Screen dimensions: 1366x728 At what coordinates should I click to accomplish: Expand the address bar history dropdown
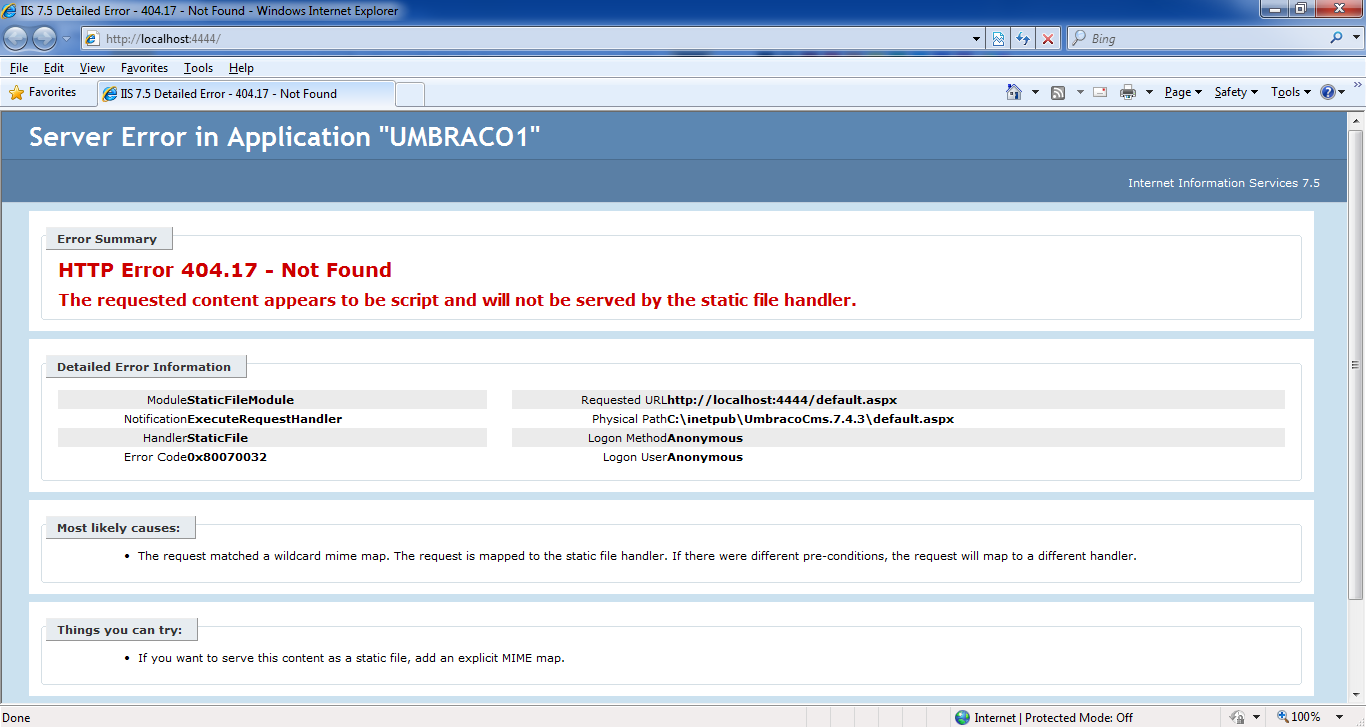pyautogui.click(x=977, y=39)
